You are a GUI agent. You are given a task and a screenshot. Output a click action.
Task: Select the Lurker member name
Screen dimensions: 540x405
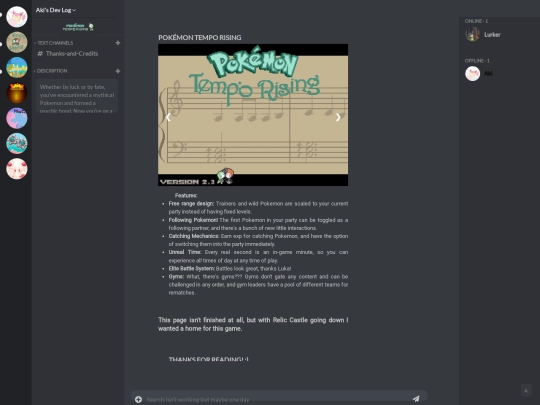click(x=492, y=35)
